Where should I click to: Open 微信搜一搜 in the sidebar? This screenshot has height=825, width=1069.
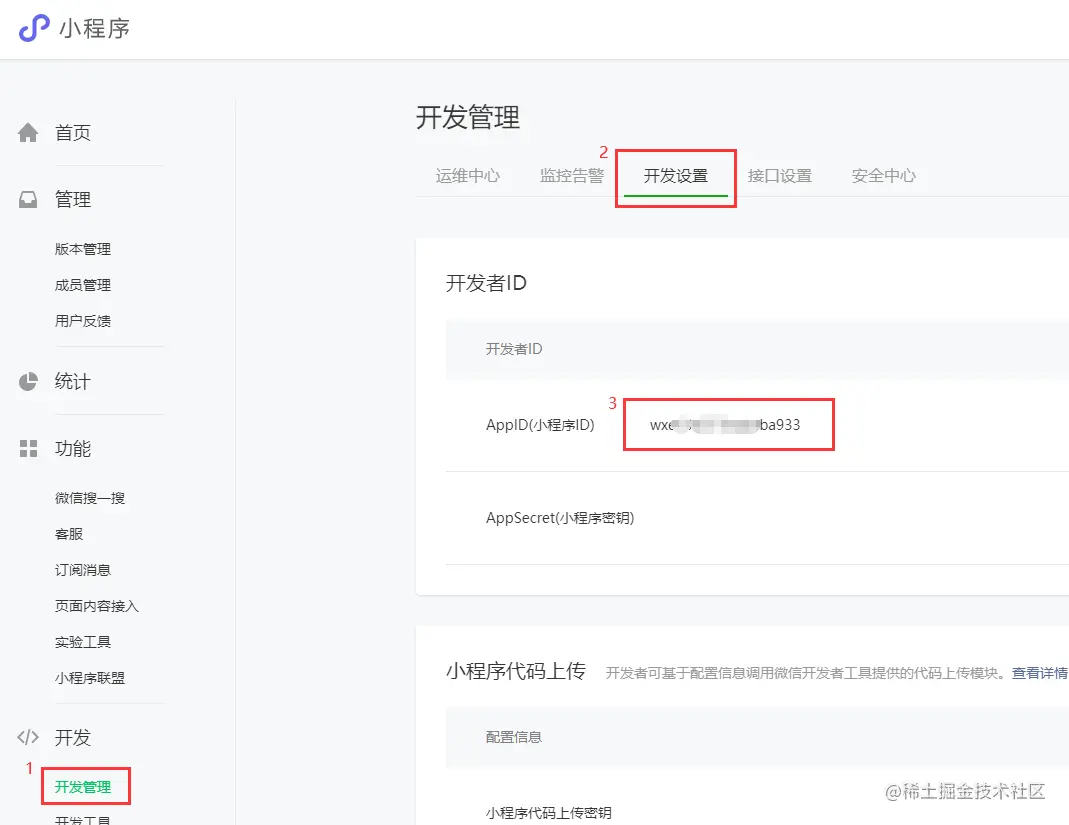point(90,498)
